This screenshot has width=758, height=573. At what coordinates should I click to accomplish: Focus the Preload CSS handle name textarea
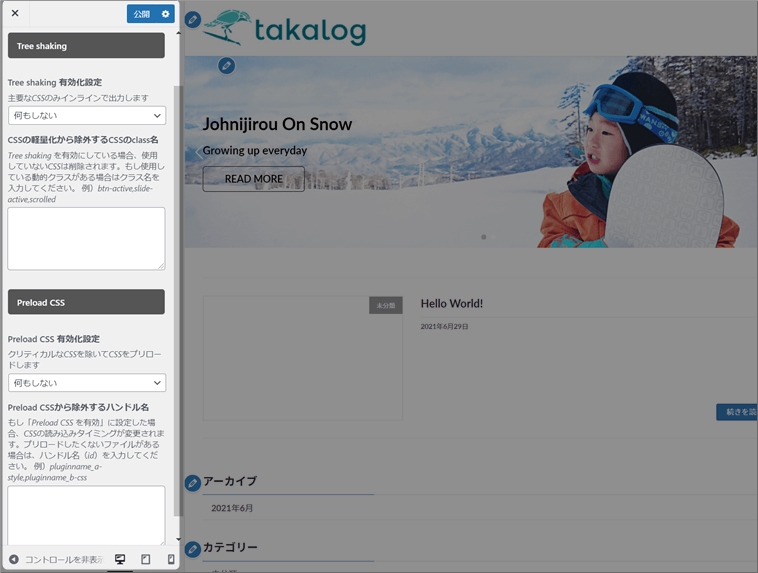point(87,515)
